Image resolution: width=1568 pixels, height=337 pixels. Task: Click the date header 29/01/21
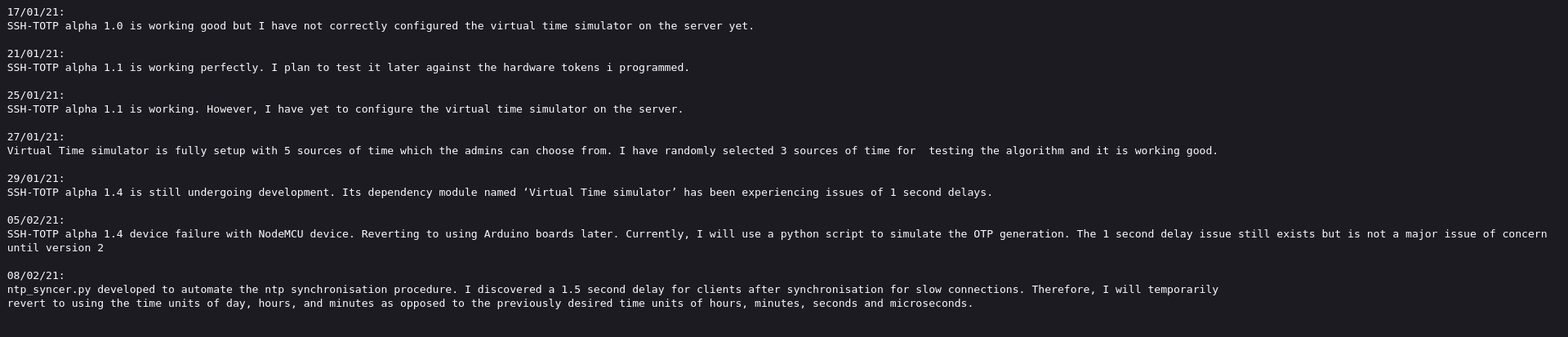coord(35,179)
